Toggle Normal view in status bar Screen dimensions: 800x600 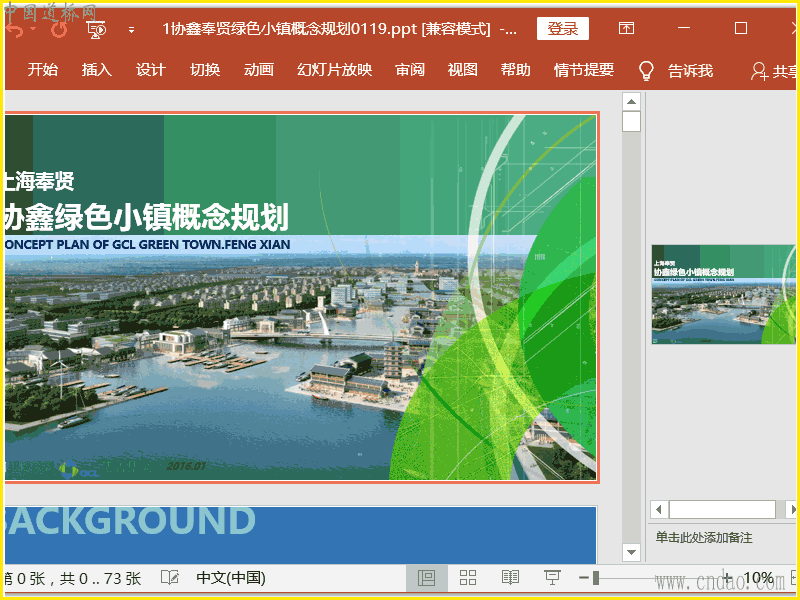(426, 578)
